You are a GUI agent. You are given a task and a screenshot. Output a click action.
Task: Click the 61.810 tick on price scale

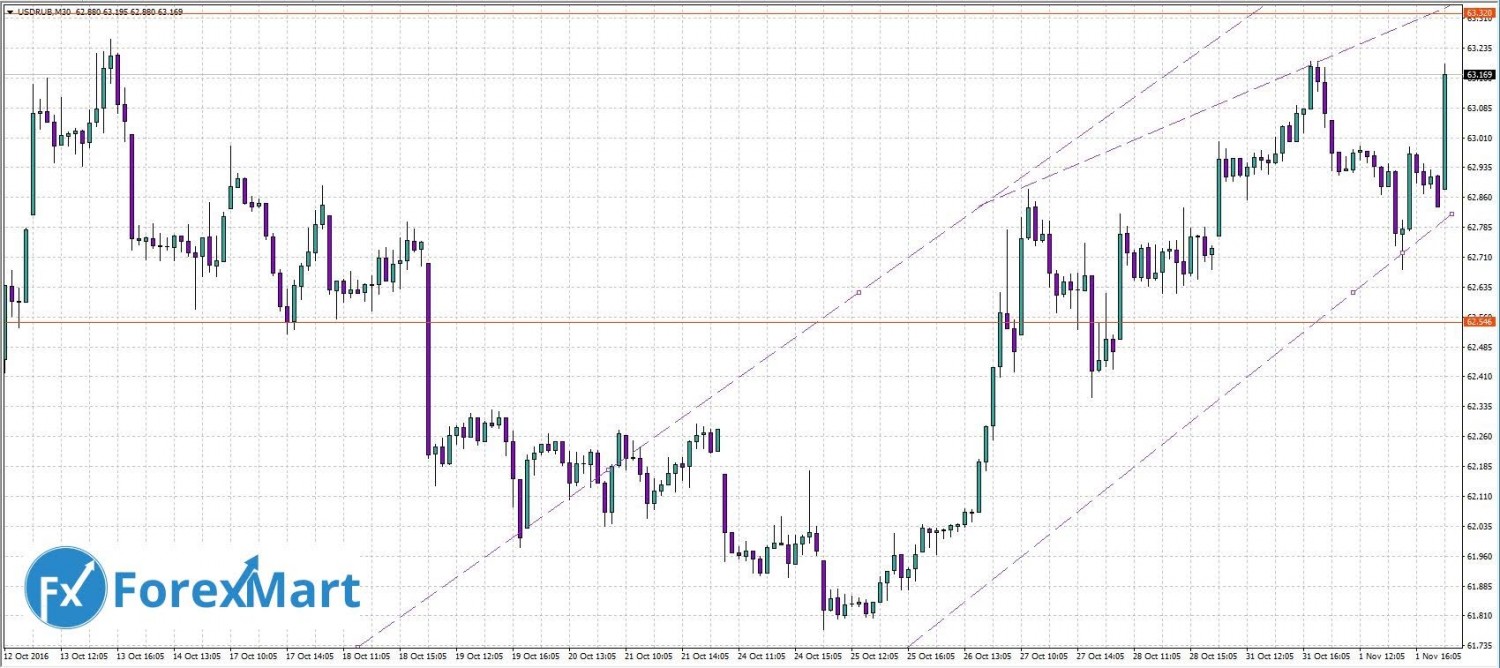[x=1479, y=615]
